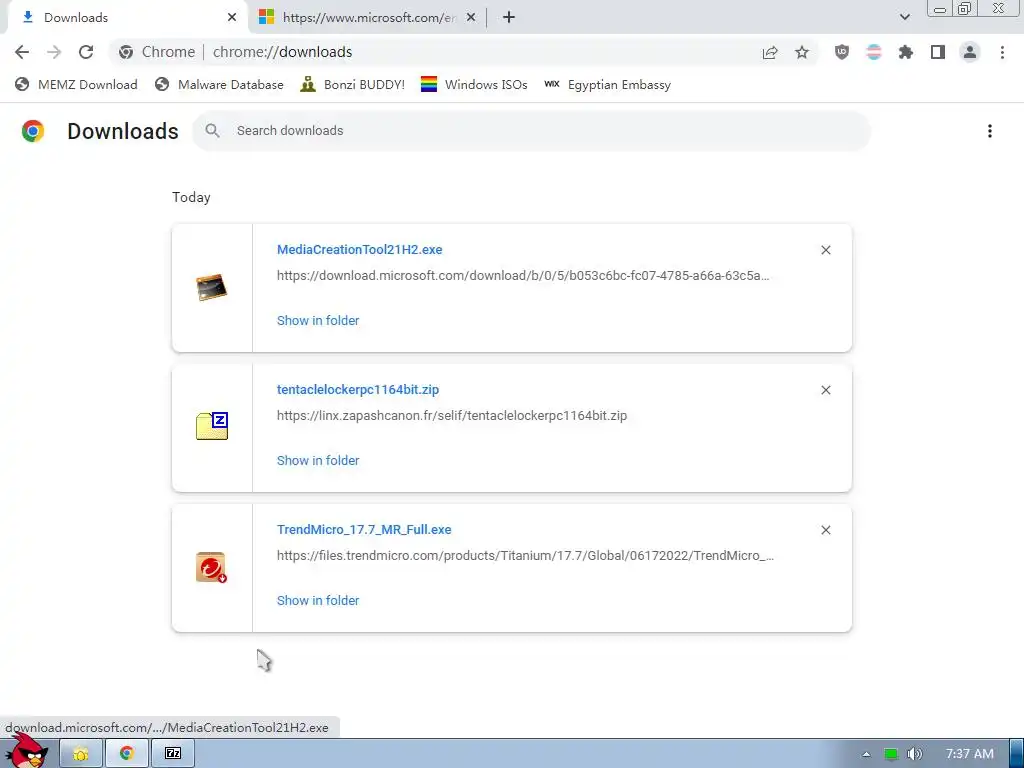
Task: Bookmark this tab with the star icon
Action: click(x=802, y=52)
